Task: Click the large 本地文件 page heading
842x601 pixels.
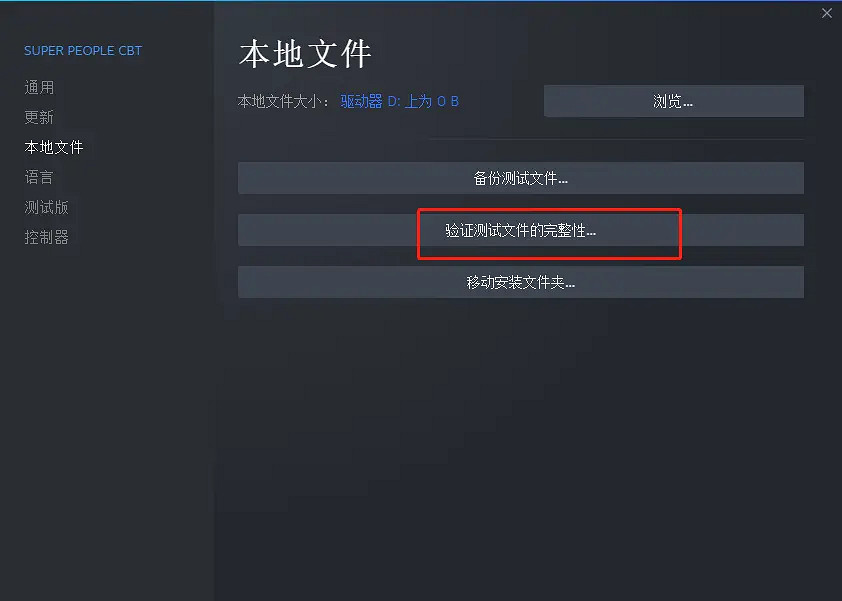Action: coord(305,54)
